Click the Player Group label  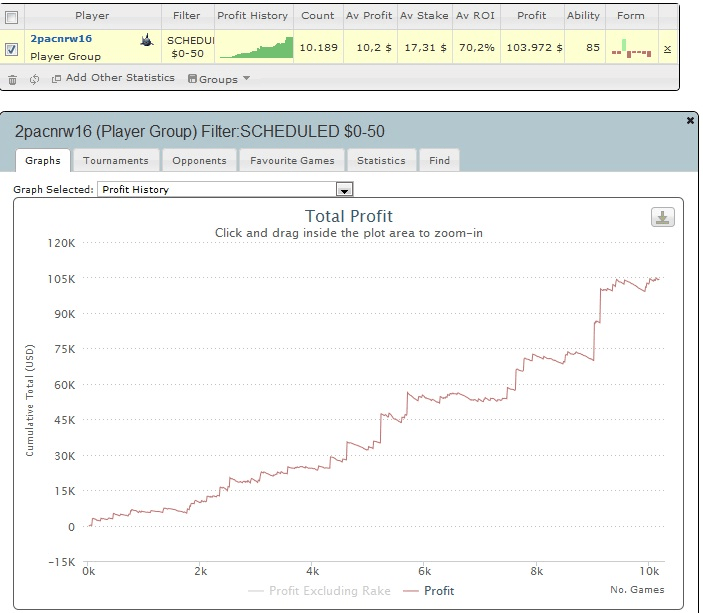click(65, 57)
